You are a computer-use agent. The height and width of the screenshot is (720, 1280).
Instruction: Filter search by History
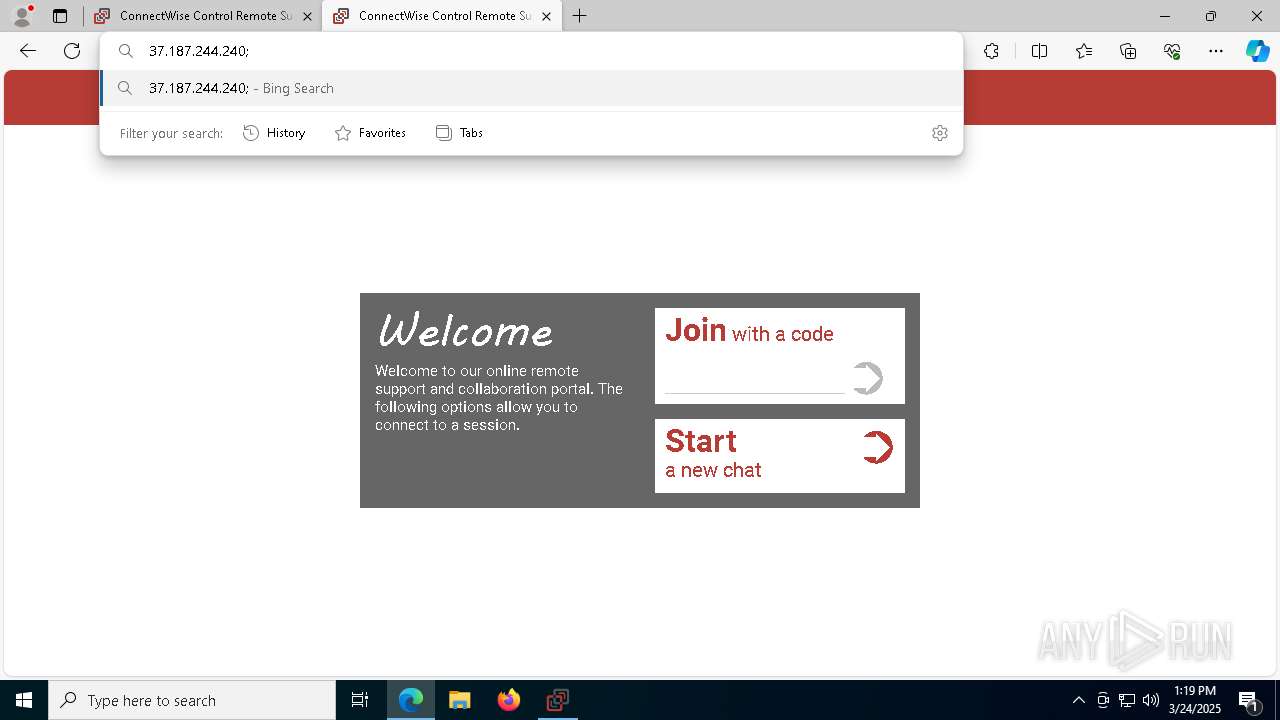(x=274, y=133)
